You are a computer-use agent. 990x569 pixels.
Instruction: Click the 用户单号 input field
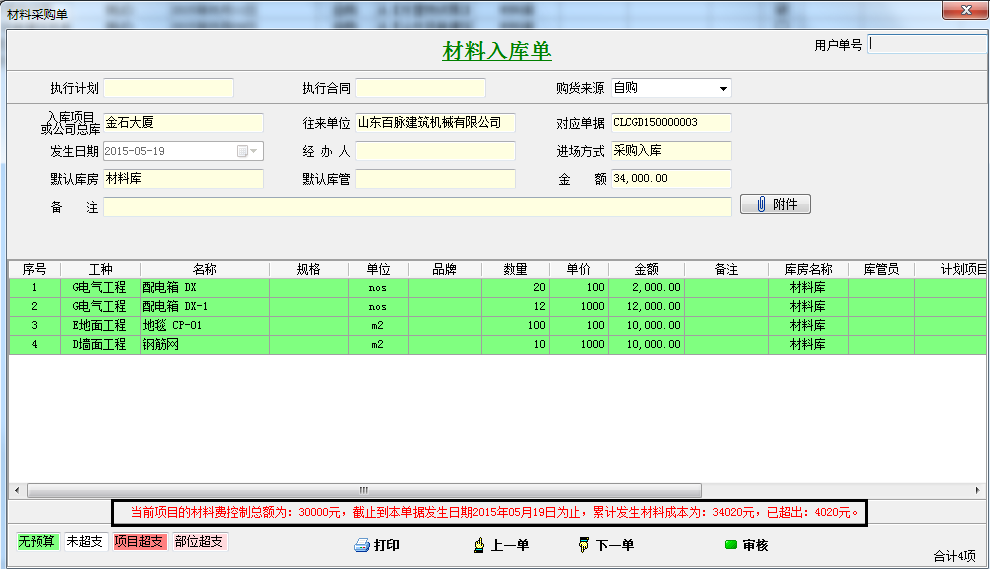(927, 44)
